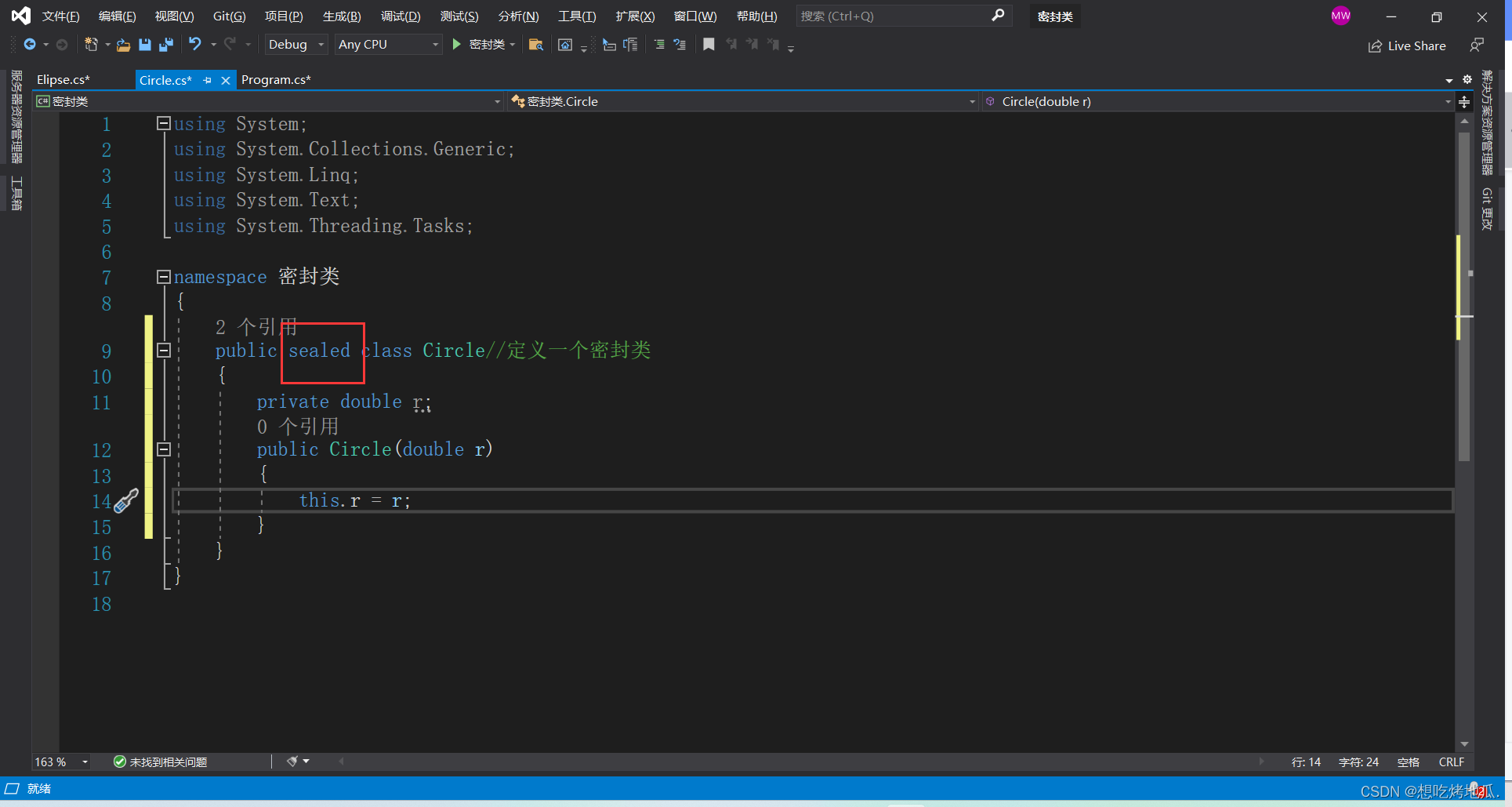Click the 搜索 (Ctrl+Q) input field
Screen dimensions: 1512x807
tap(894, 16)
